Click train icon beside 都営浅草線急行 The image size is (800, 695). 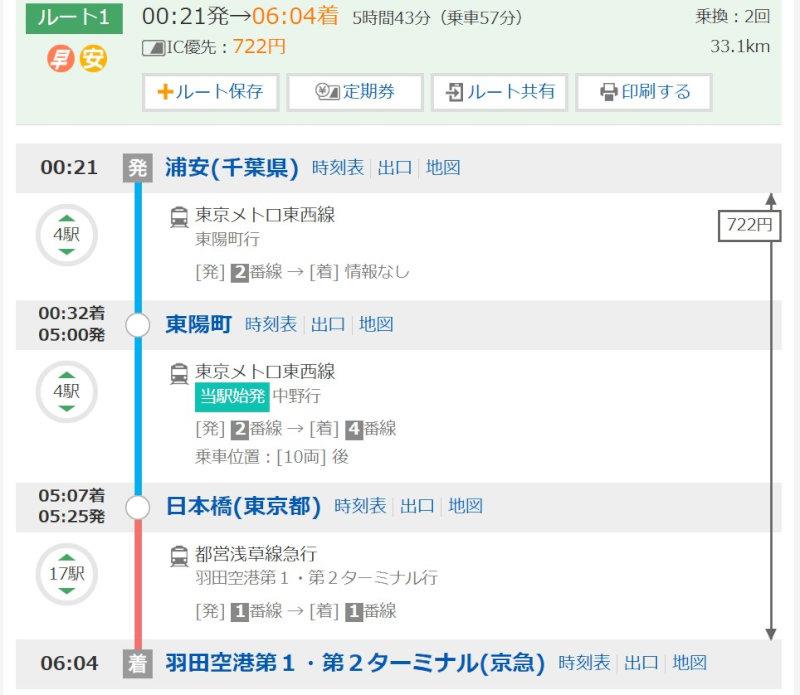coord(179,556)
